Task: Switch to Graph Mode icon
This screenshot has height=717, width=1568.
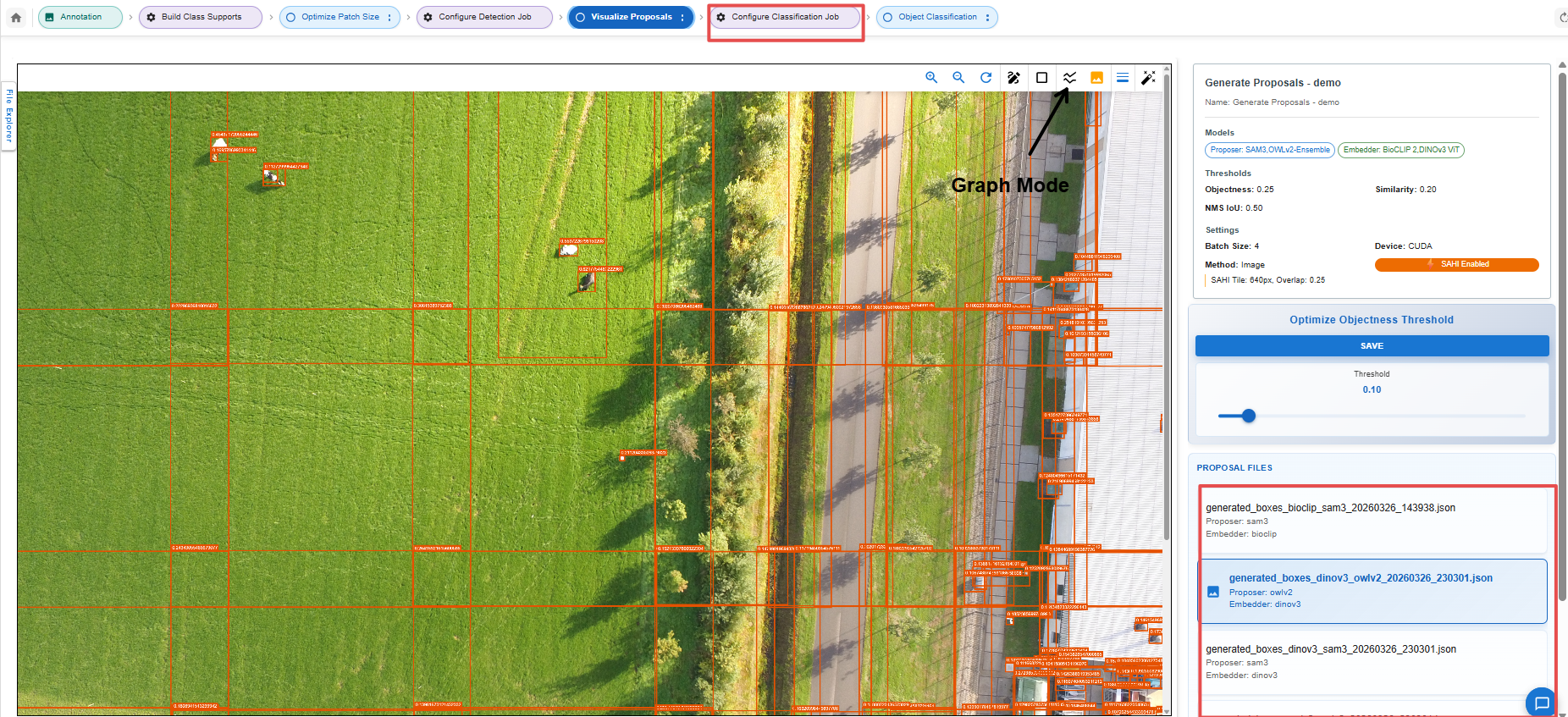Action: [x=1069, y=77]
